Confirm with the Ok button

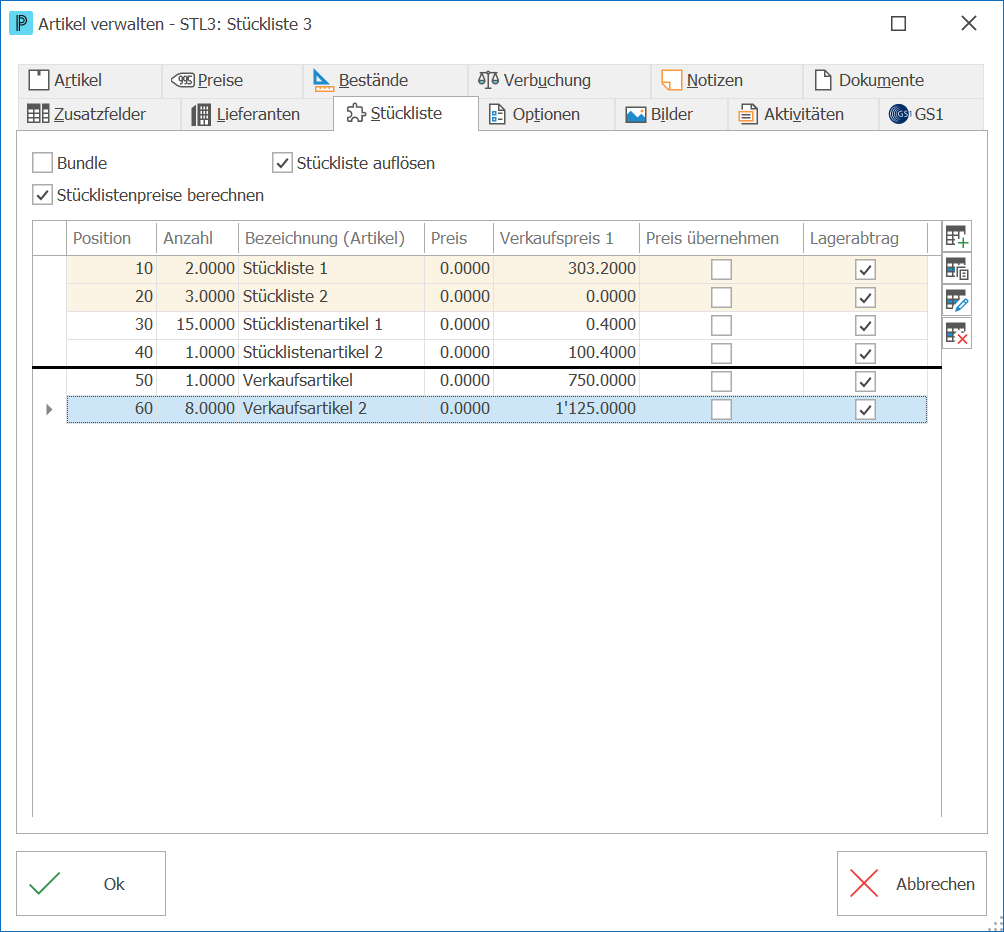click(x=91, y=883)
